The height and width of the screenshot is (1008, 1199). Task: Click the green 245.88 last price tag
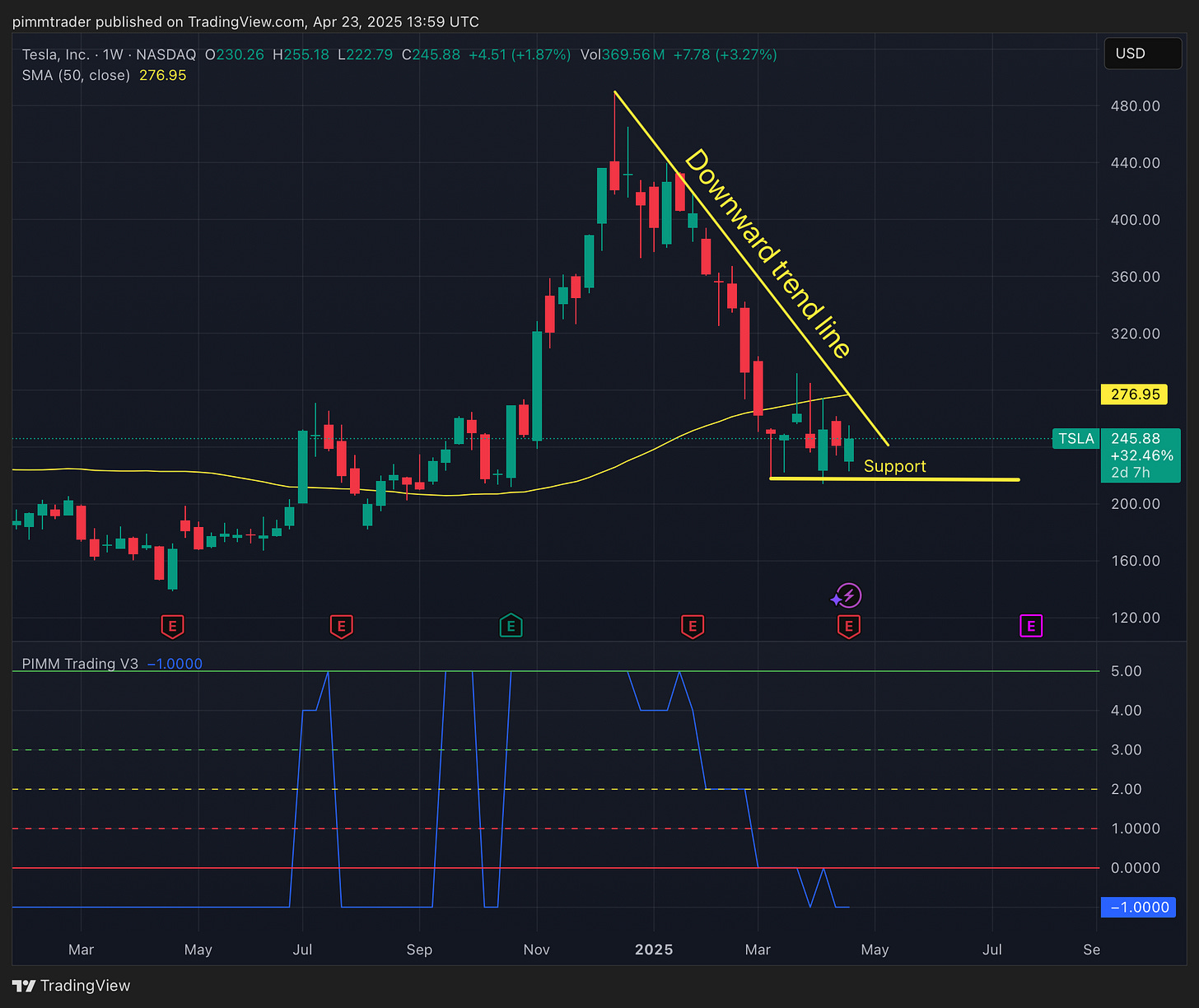1136,438
